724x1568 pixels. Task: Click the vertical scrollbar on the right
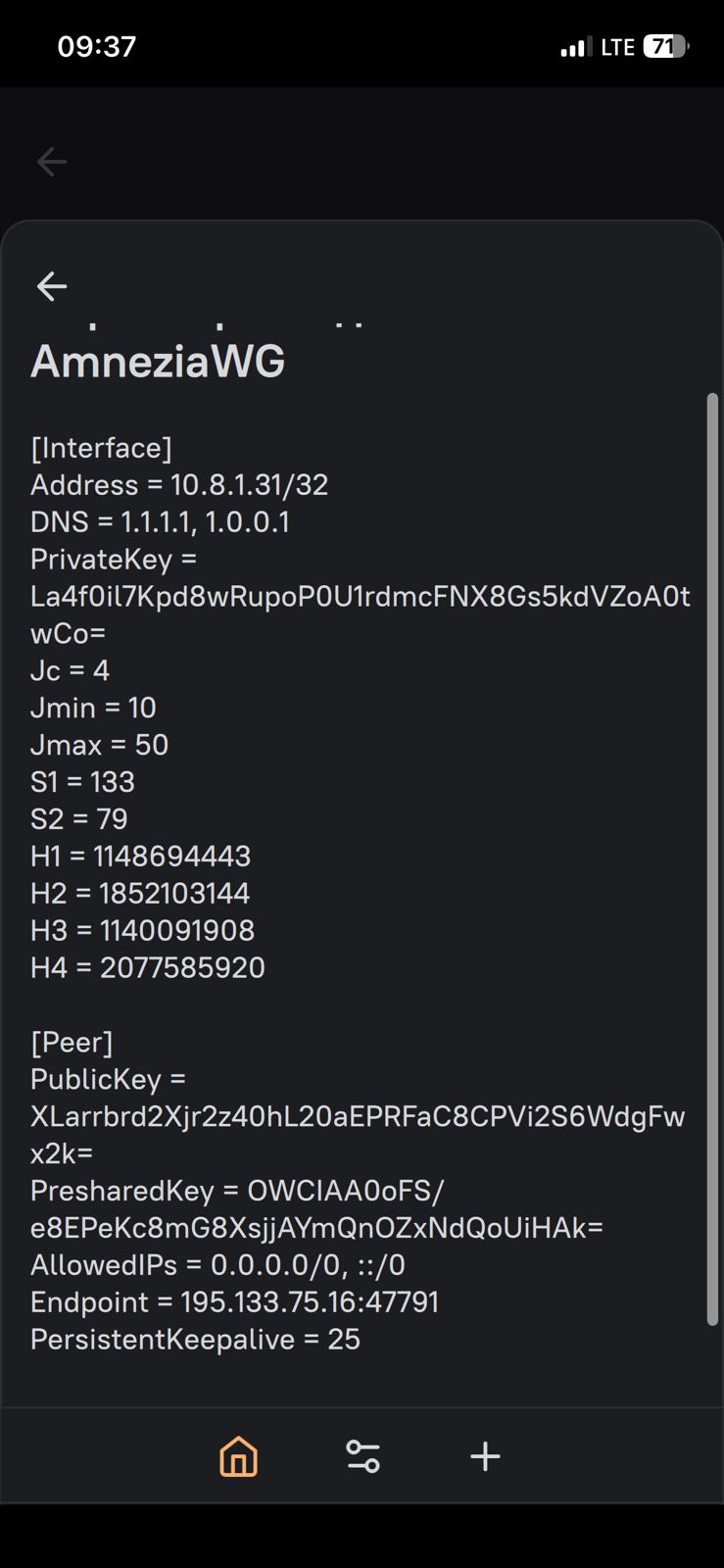[712, 858]
